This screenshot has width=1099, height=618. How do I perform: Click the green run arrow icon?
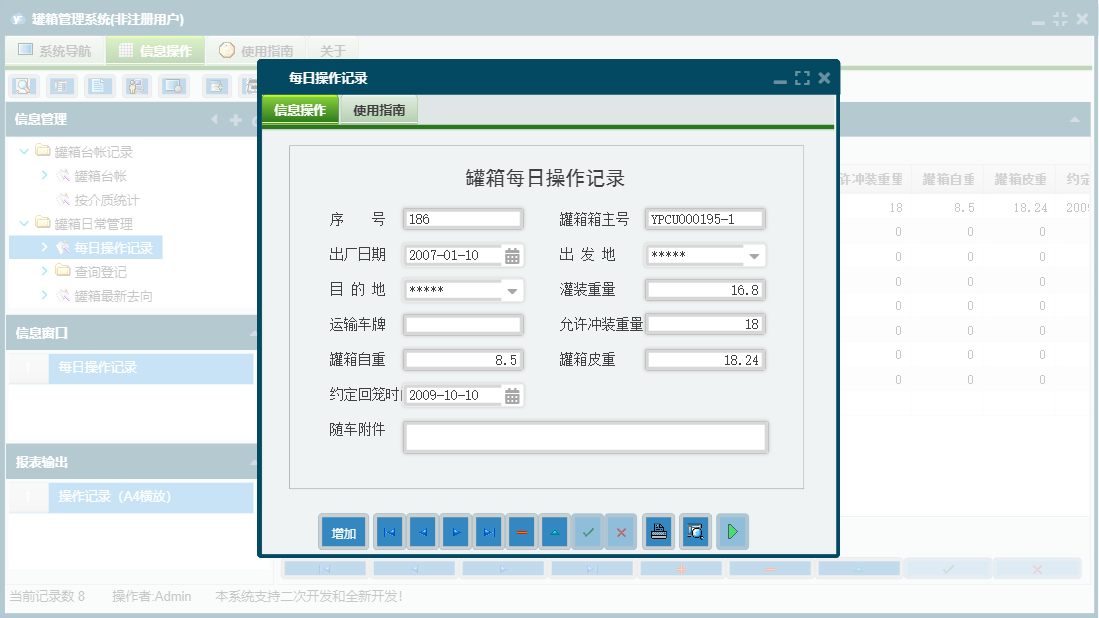pyautogui.click(x=732, y=531)
